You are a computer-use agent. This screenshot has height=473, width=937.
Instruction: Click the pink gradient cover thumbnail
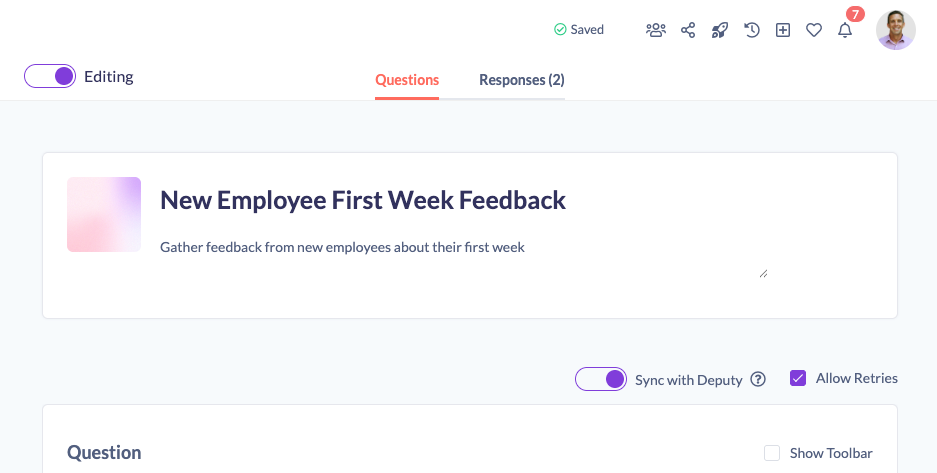point(104,214)
